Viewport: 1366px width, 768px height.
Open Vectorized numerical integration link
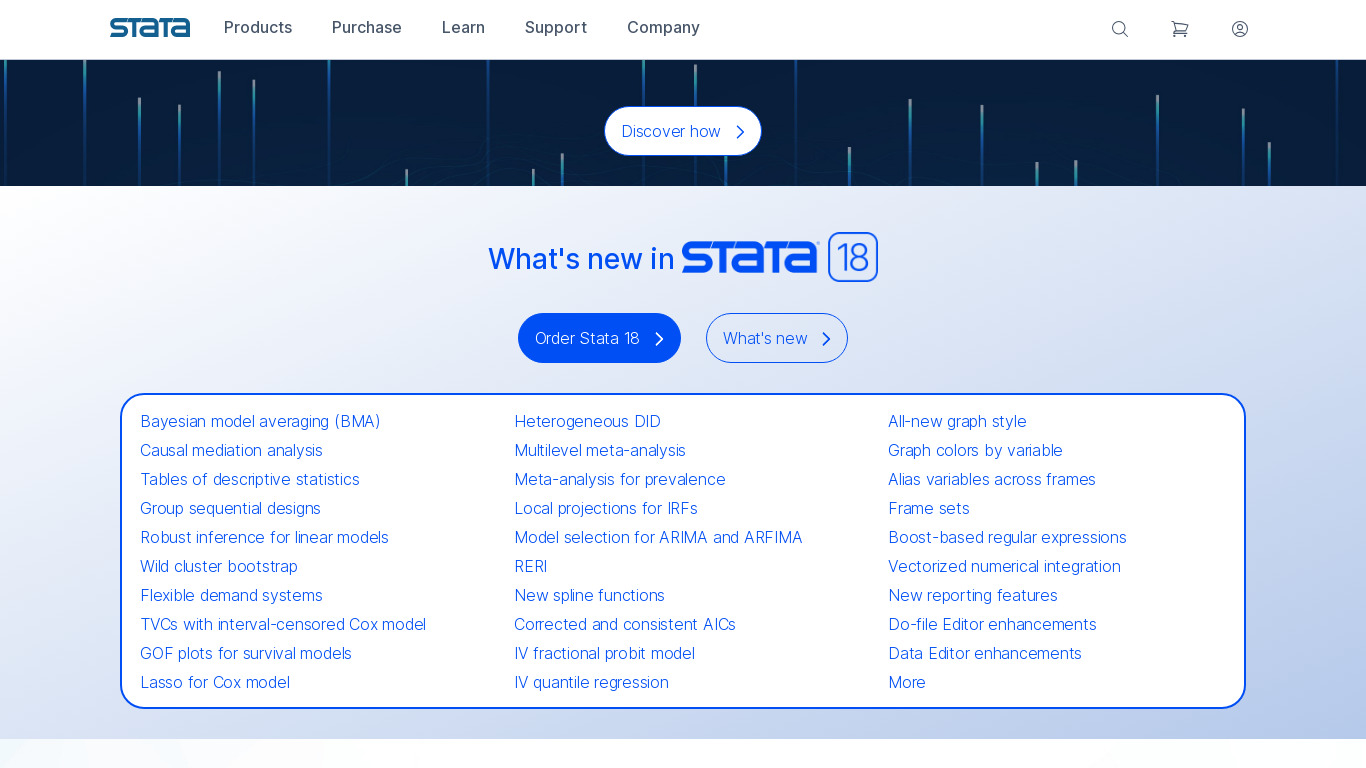tap(1004, 567)
